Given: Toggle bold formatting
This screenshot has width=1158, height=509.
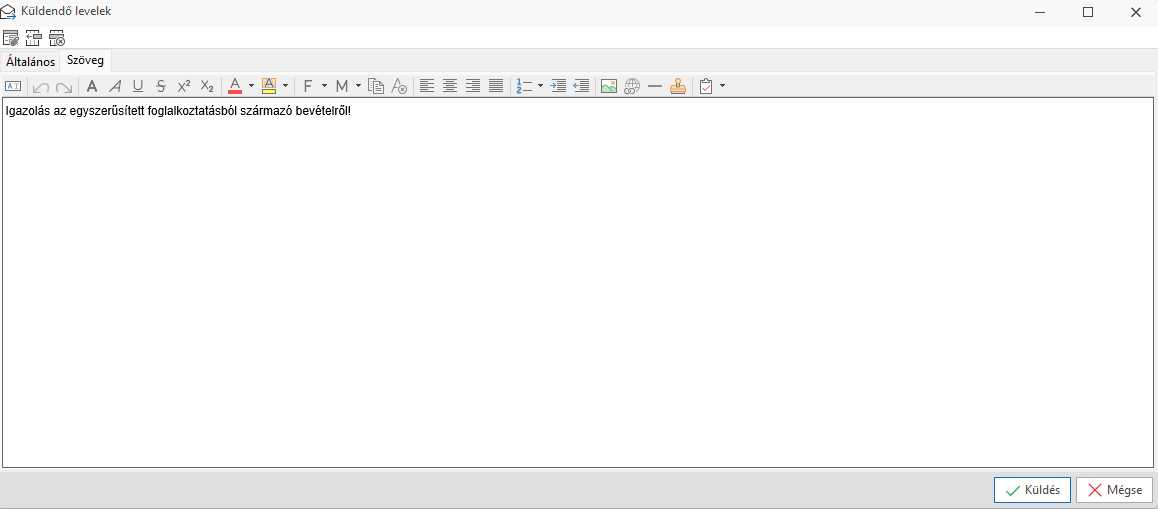Looking at the screenshot, I should tap(92, 86).
